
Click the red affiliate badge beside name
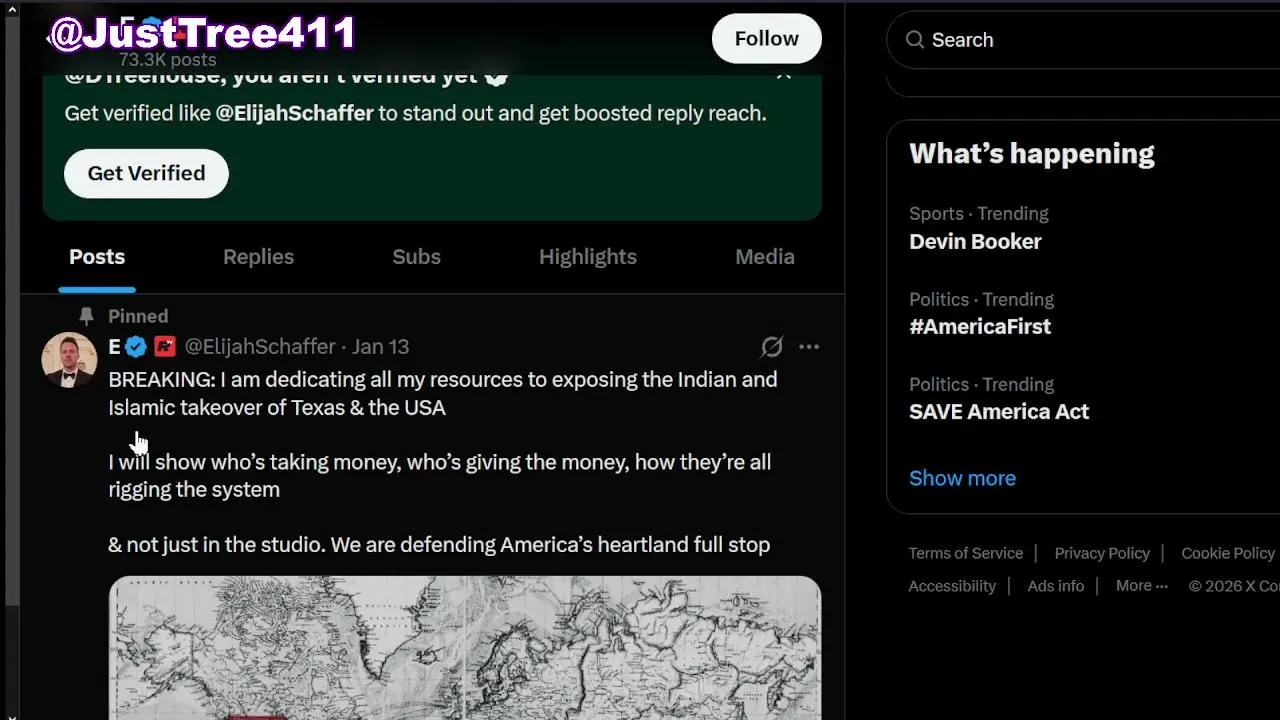pos(165,347)
